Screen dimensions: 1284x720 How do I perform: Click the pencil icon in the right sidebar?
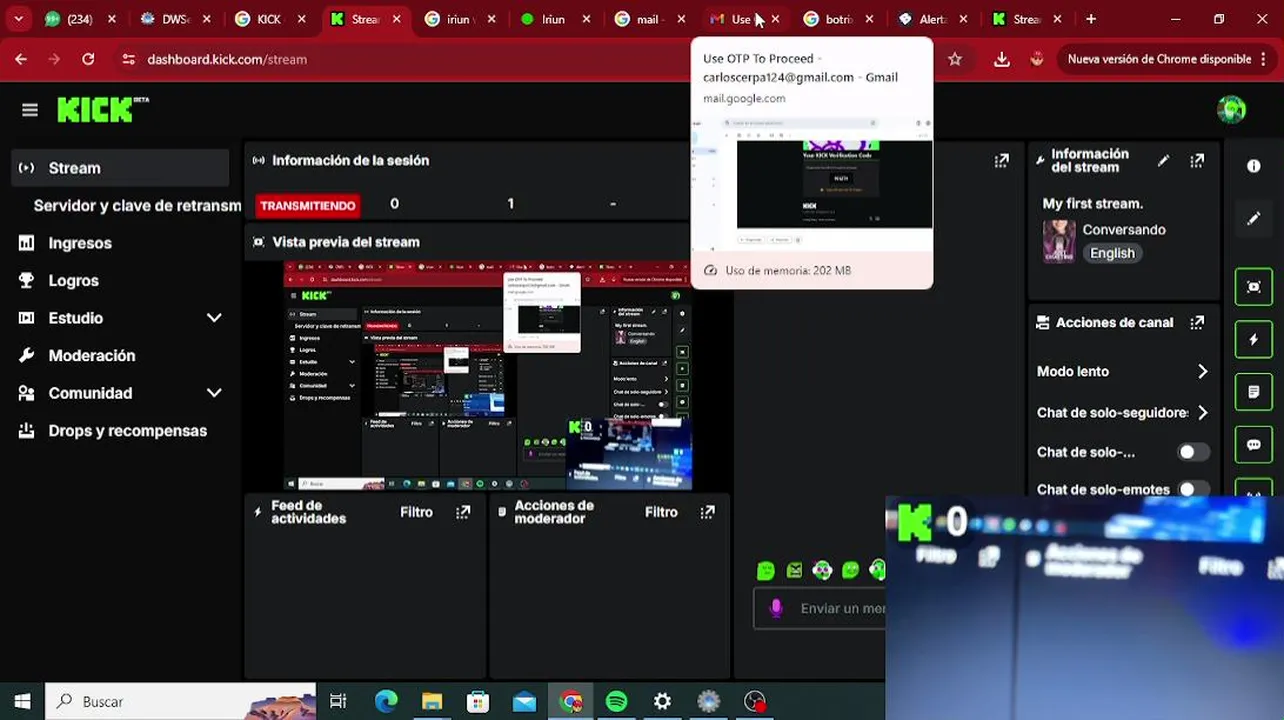(1254, 218)
